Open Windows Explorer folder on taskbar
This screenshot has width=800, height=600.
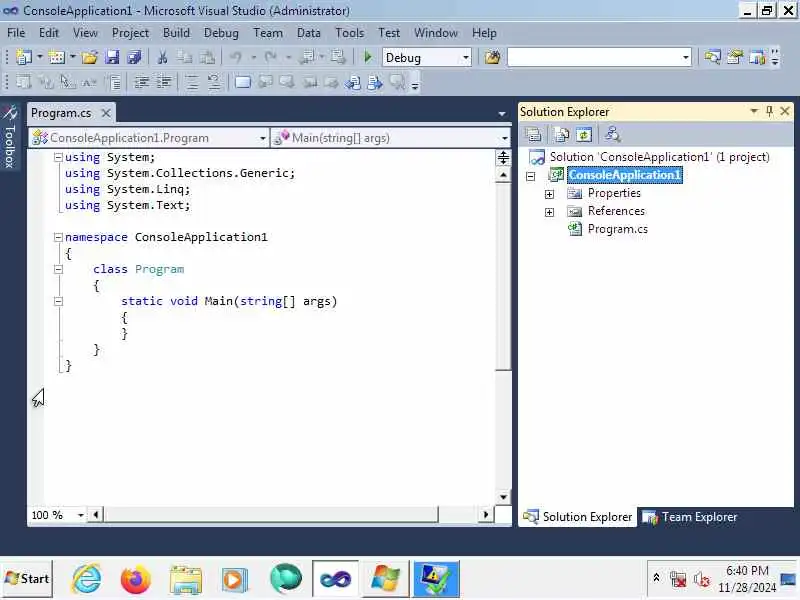click(186, 580)
